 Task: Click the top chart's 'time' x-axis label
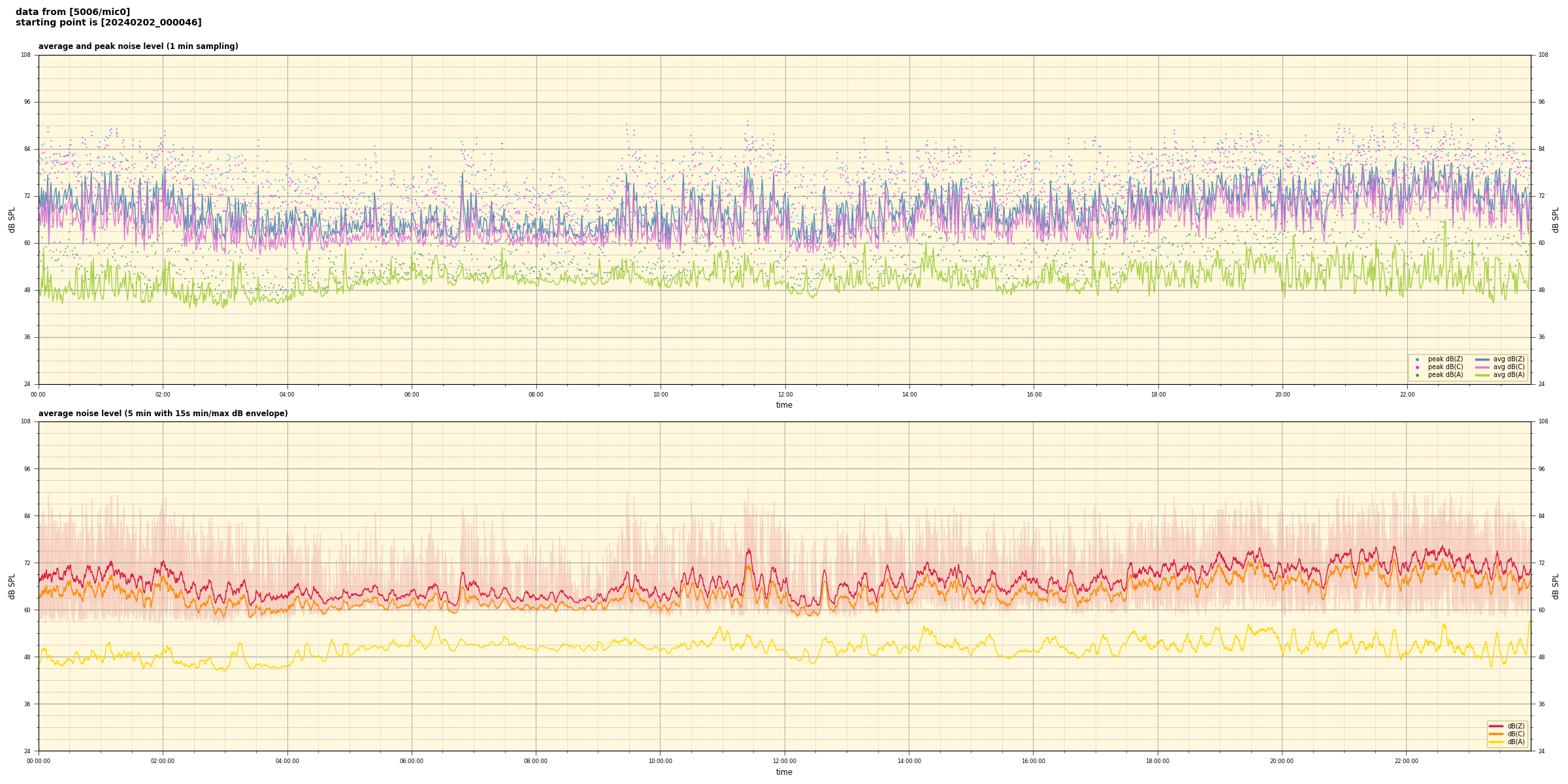tap(784, 405)
